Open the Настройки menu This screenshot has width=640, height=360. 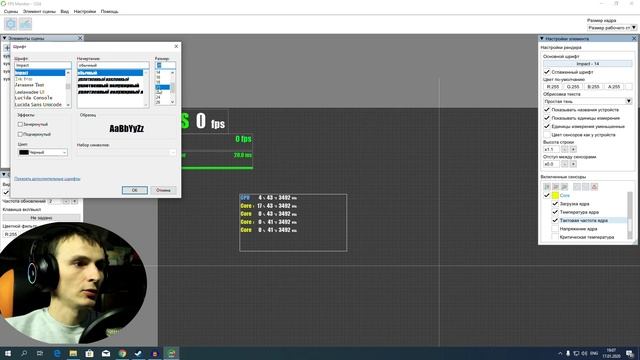[84, 11]
